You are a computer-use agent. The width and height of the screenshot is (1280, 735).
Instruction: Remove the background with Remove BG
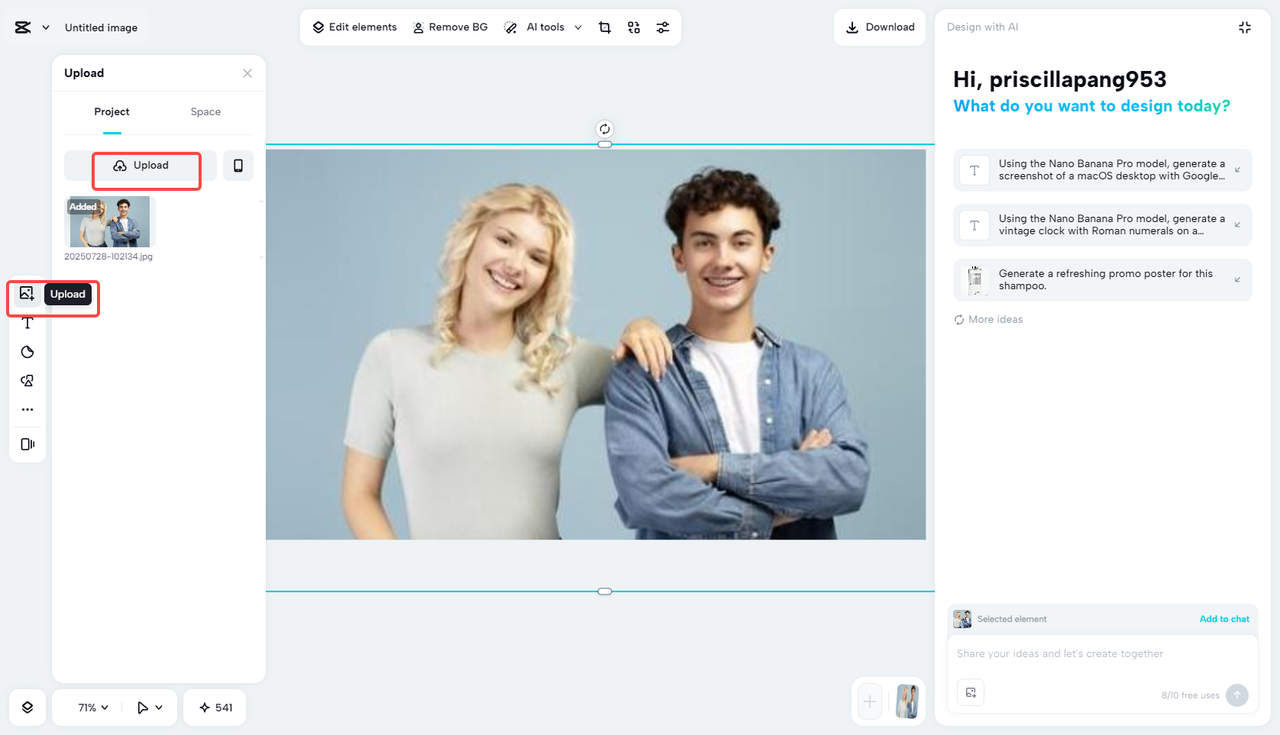(x=450, y=27)
